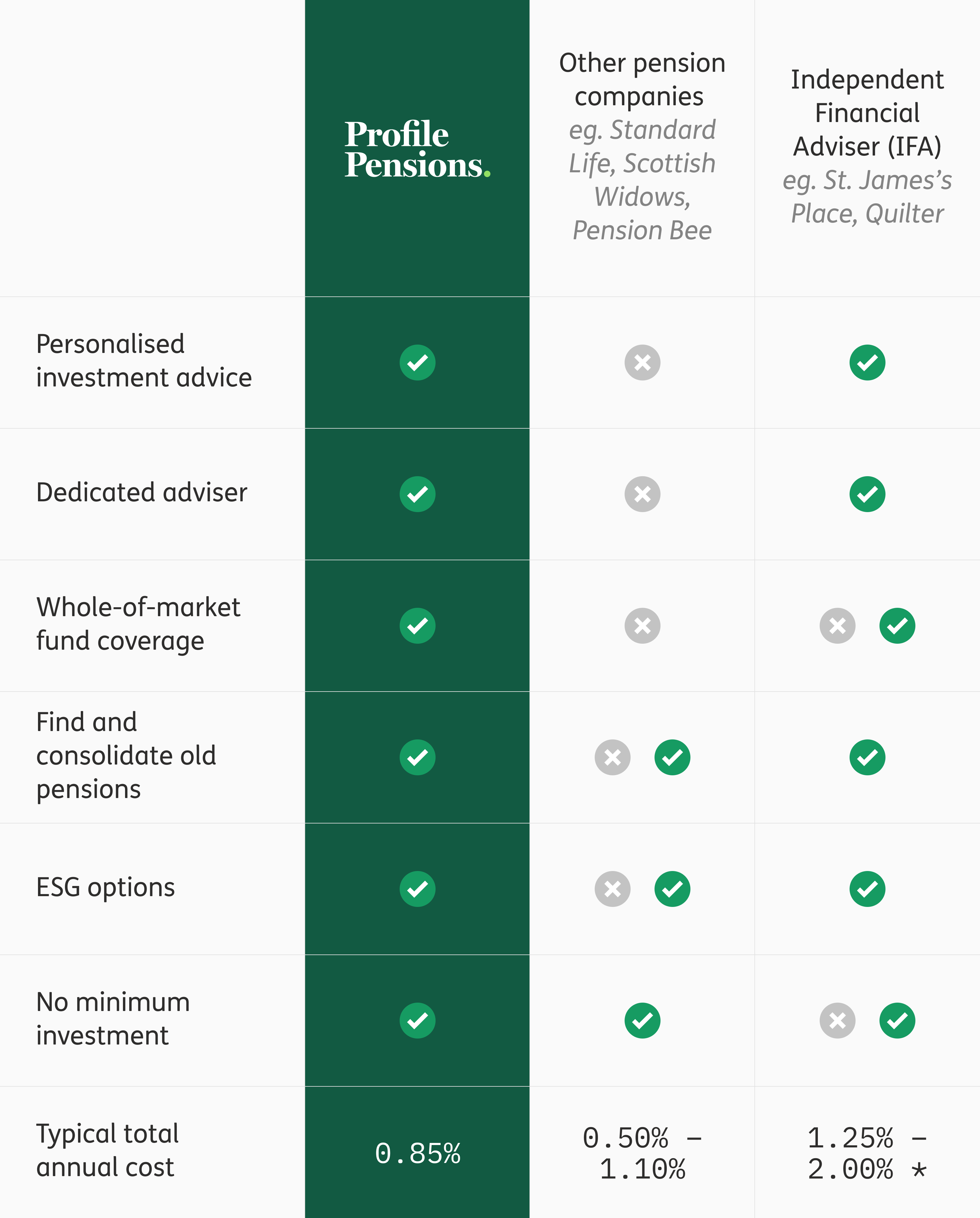Click the 0.85% Profile Pensions cost
This screenshot has width=980, height=1218.
pyautogui.click(x=417, y=1153)
